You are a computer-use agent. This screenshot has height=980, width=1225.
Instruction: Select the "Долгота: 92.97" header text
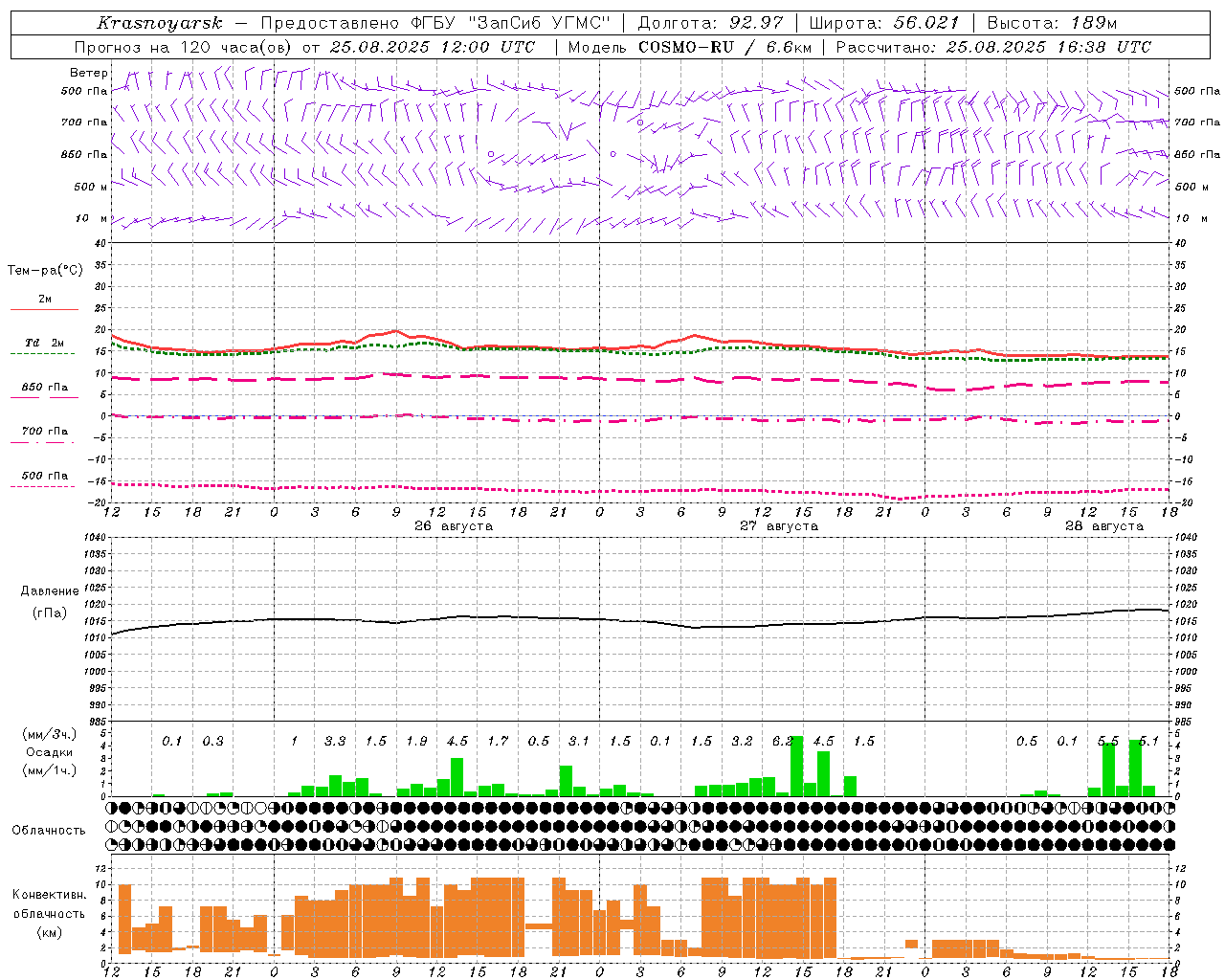[x=710, y=23]
